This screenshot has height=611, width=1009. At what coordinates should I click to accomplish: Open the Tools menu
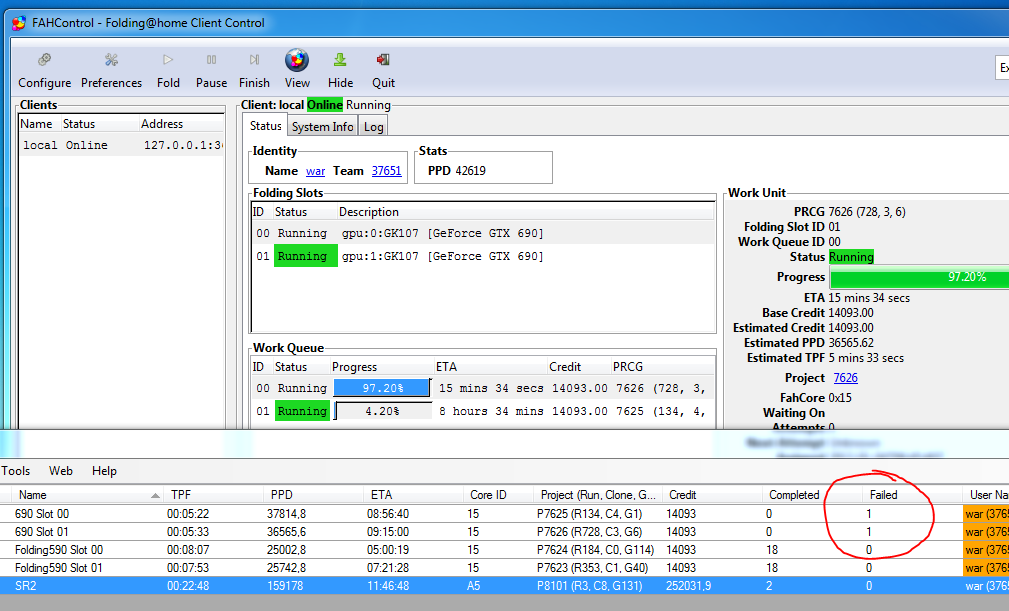(x=15, y=471)
